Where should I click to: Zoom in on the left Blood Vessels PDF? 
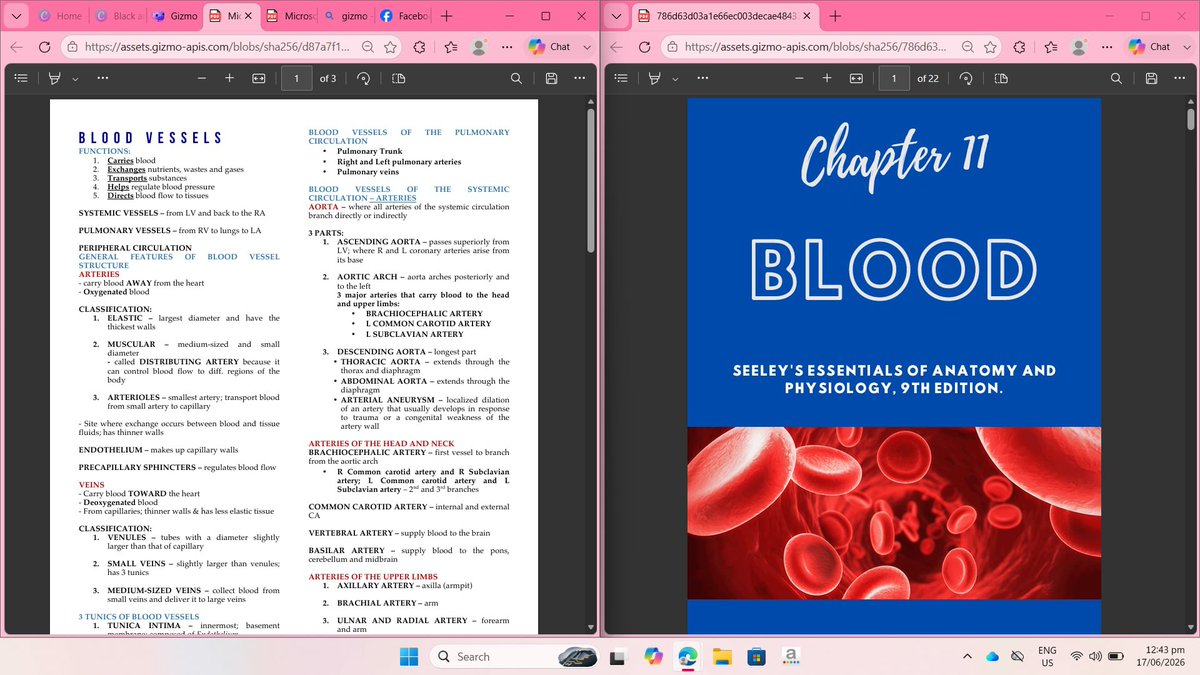coord(229,78)
